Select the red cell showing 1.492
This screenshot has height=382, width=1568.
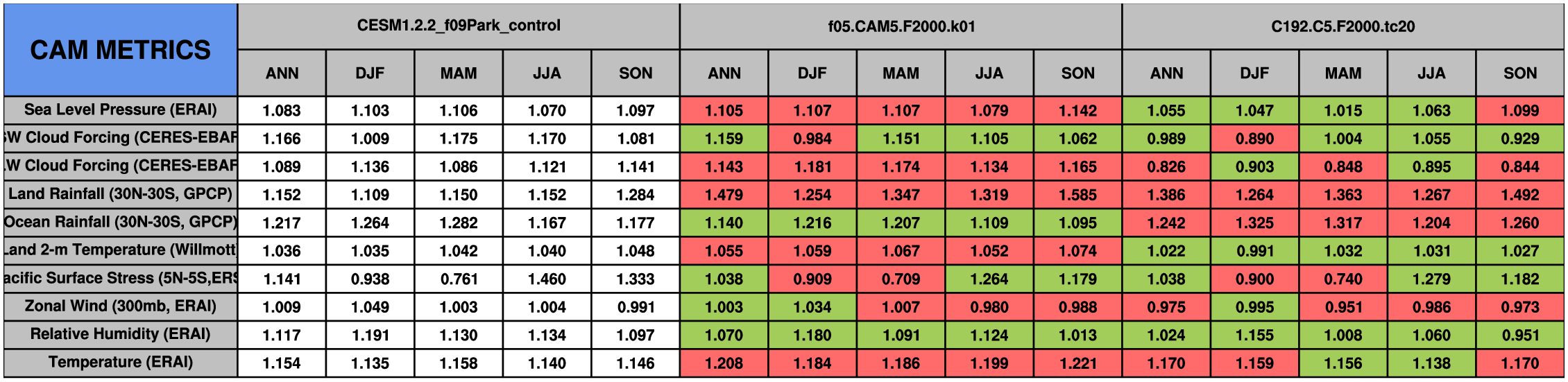click(1519, 195)
